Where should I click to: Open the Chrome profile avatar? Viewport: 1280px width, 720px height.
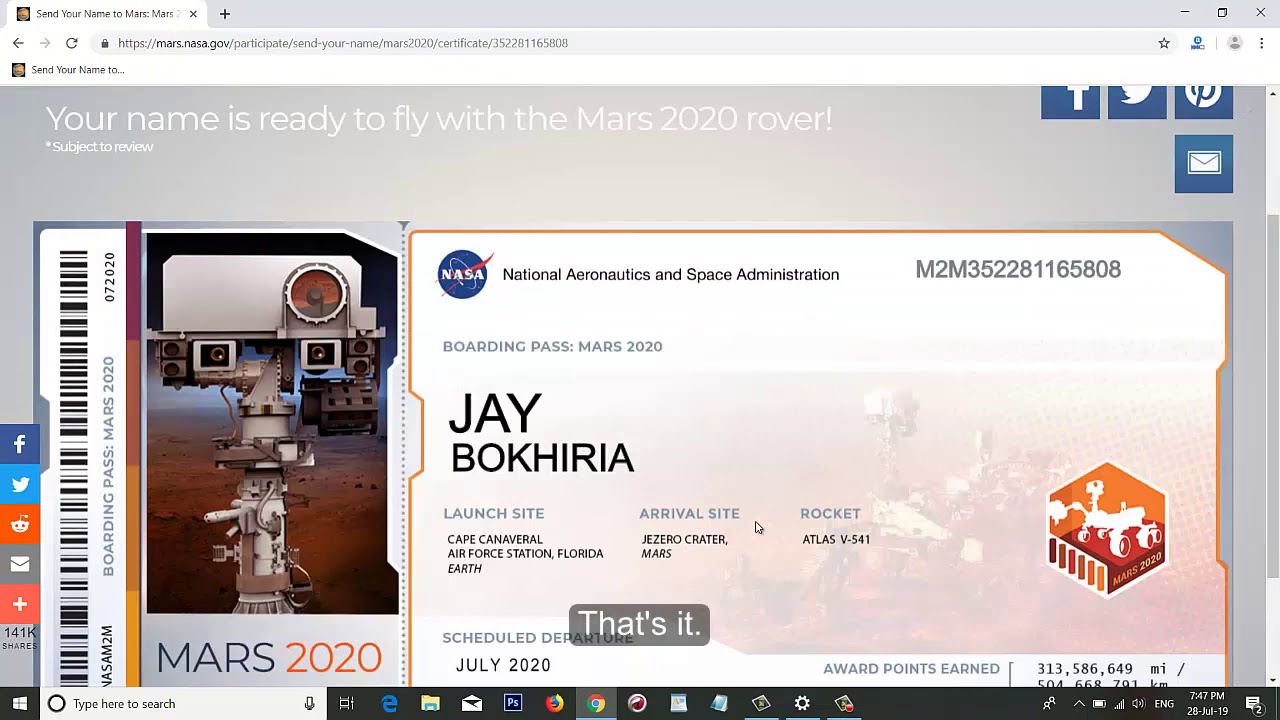[1234, 43]
